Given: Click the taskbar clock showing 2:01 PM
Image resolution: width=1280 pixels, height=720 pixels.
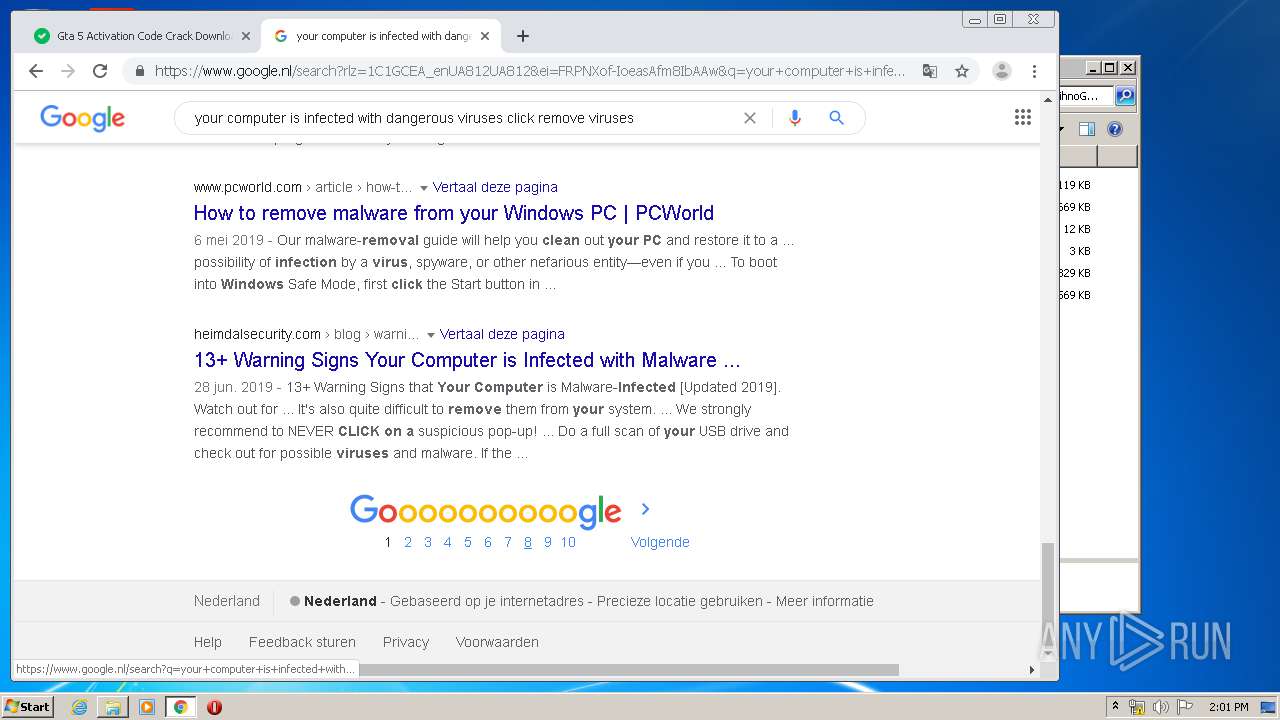Looking at the screenshot, I should point(1228,707).
